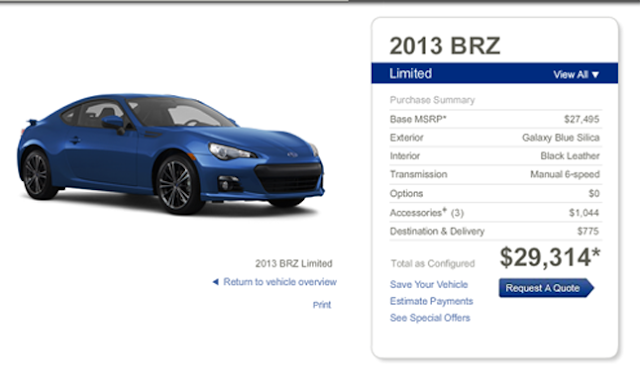Click the Base MSRP value $27,495
The image size is (640, 392).
pos(582,119)
